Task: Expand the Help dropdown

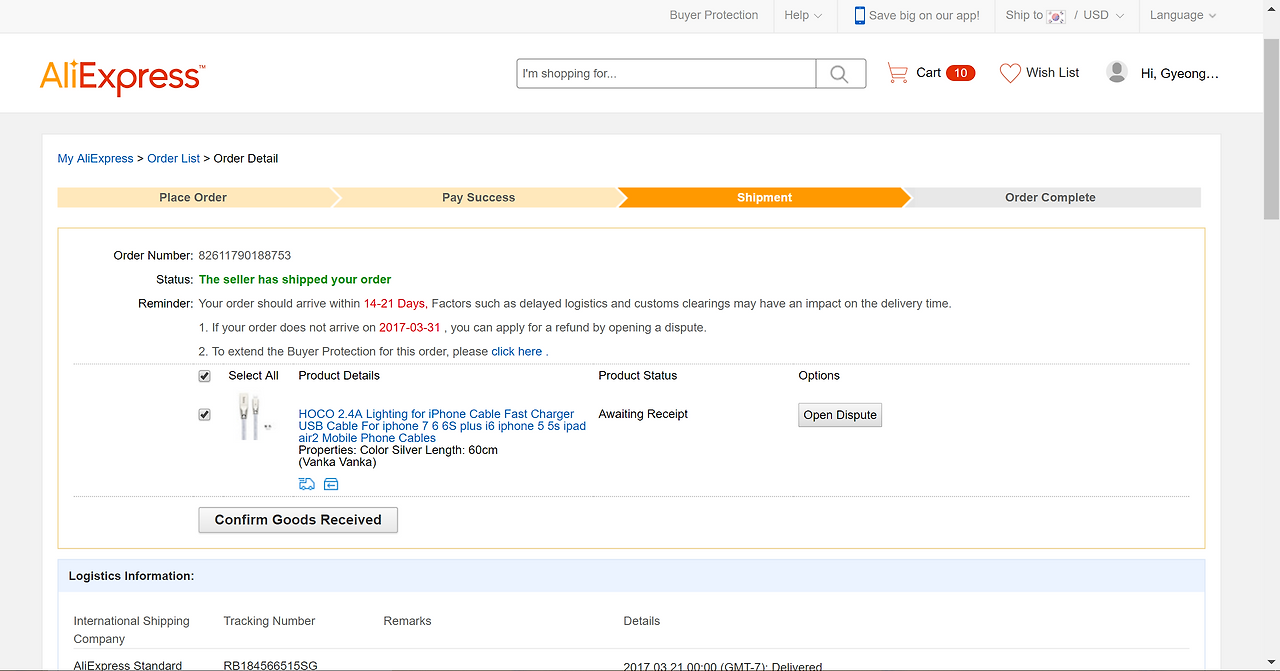Action: pos(803,15)
